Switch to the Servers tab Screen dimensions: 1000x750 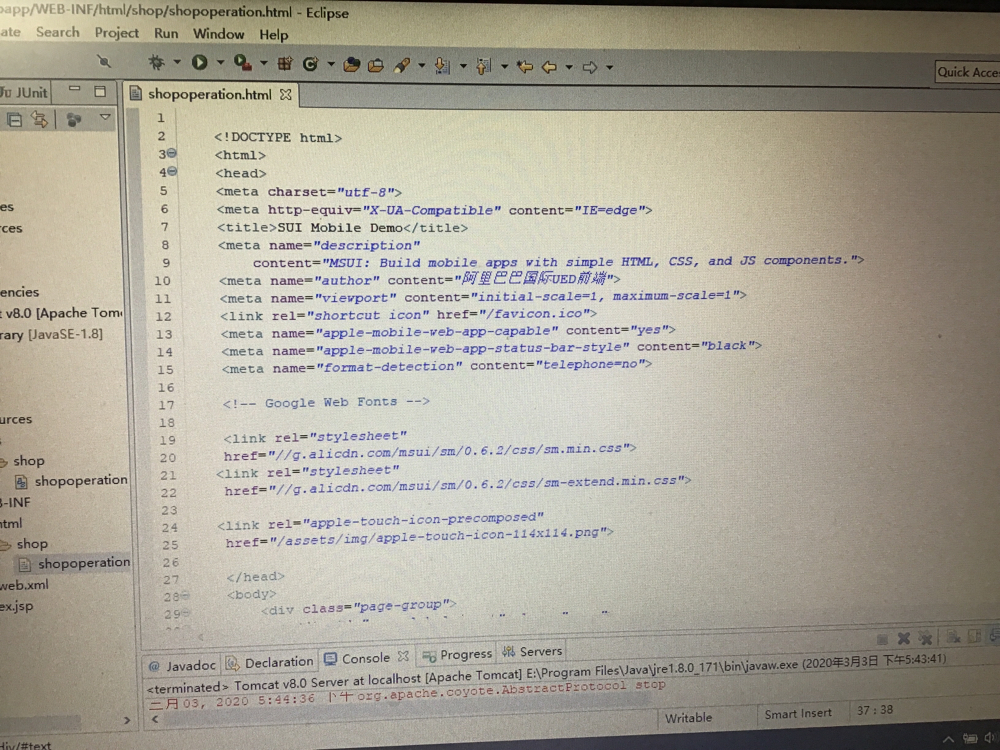click(x=533, y=651)
